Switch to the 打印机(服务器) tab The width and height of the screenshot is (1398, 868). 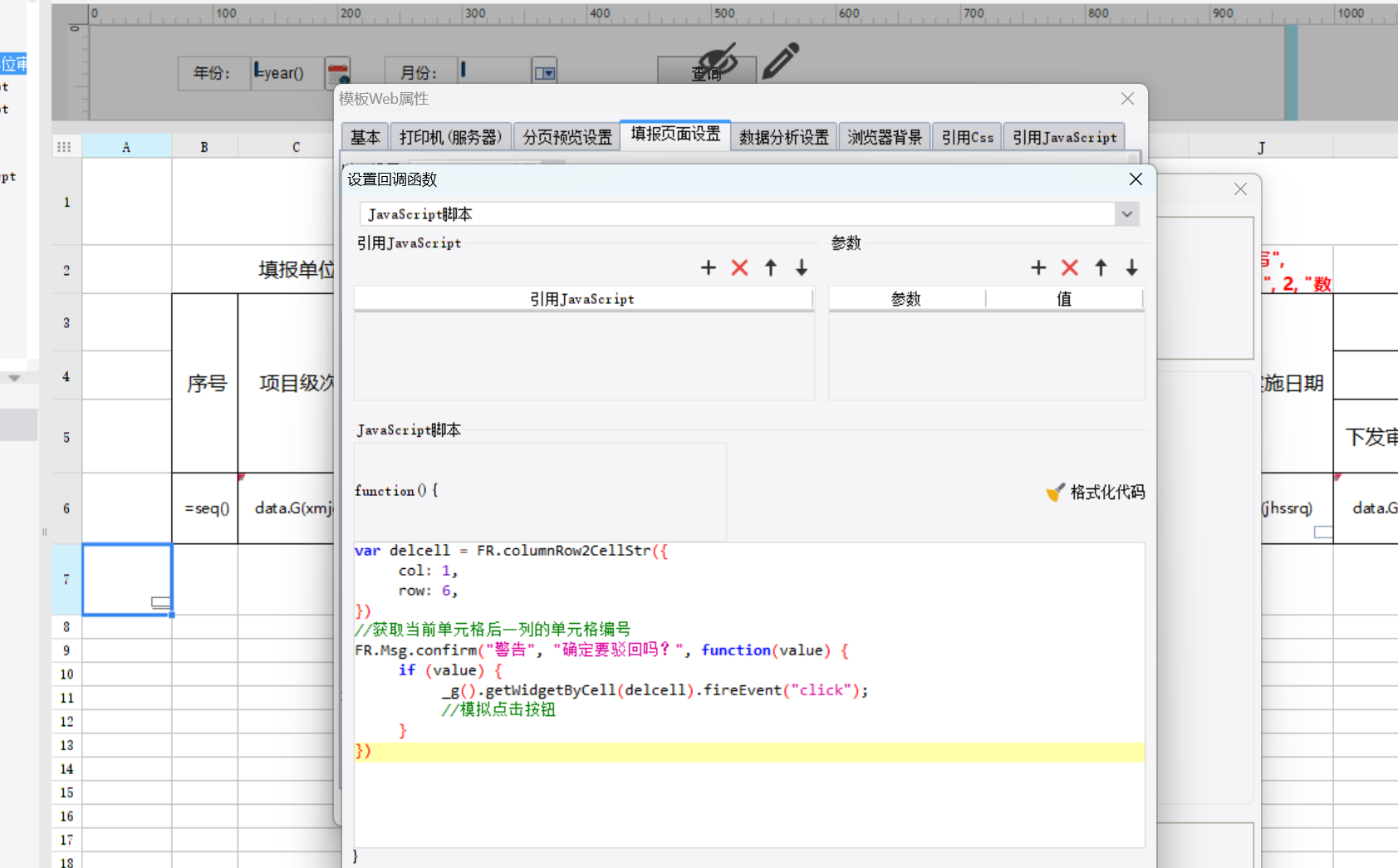pyautogui.click(x=450, y=137)
